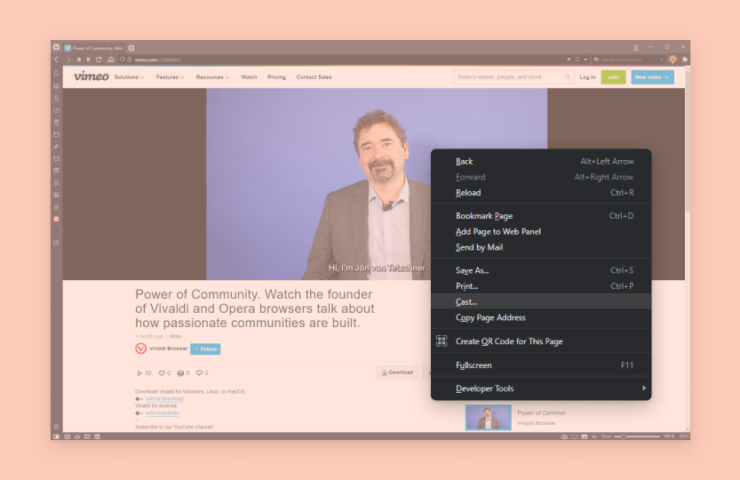Open the Contact Sales link
This screenshot has height=480, width=740.
coord(314,77)
